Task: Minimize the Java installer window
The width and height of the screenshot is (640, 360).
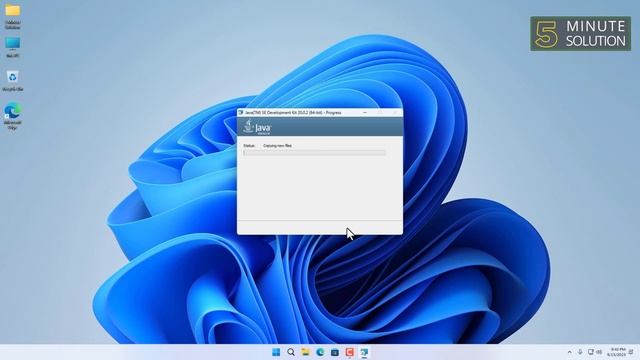Action: tap(365, 112)
